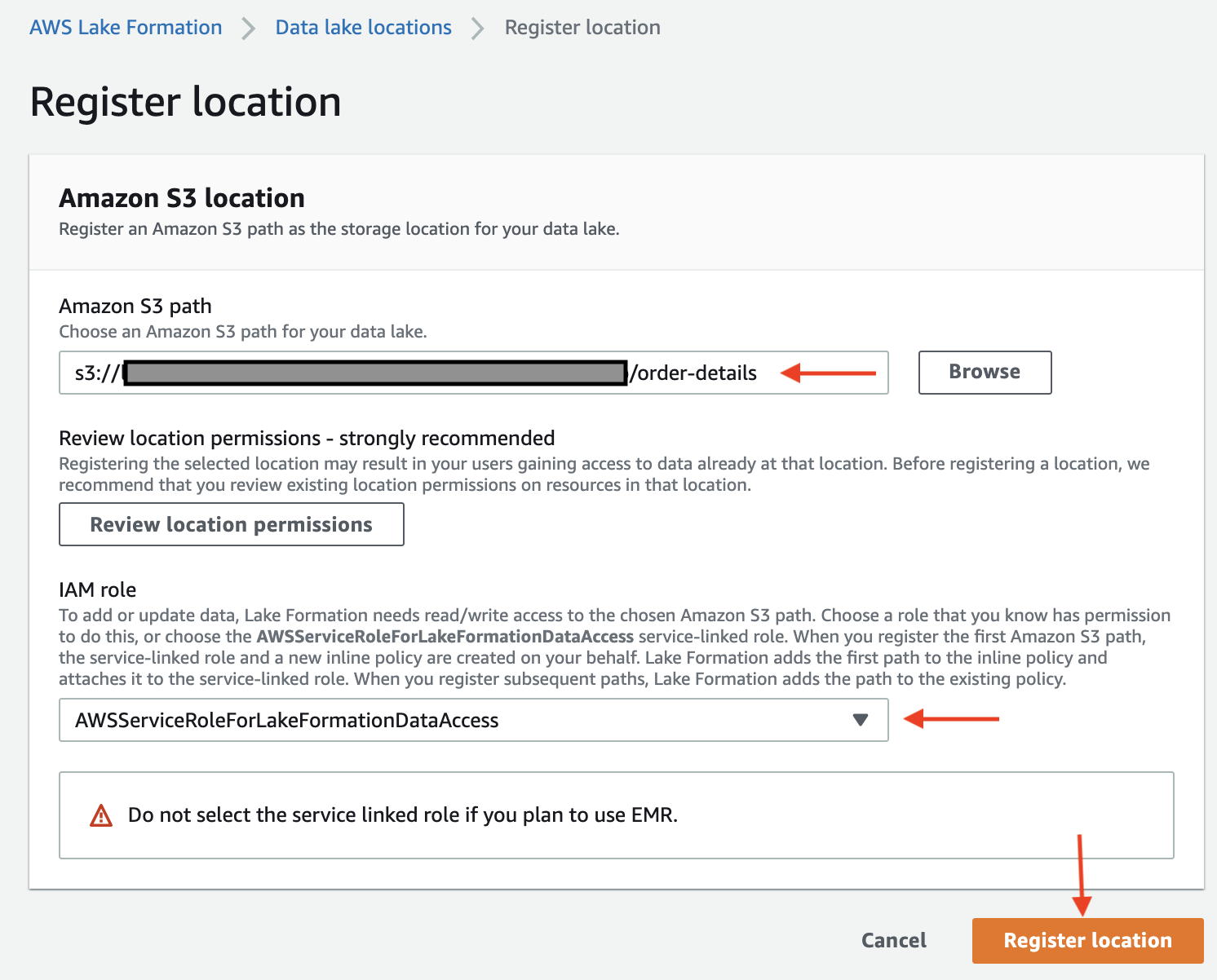This screenshot has height=980, width=1217.
Task: Click the IAM role label
Action: (98, 589)
